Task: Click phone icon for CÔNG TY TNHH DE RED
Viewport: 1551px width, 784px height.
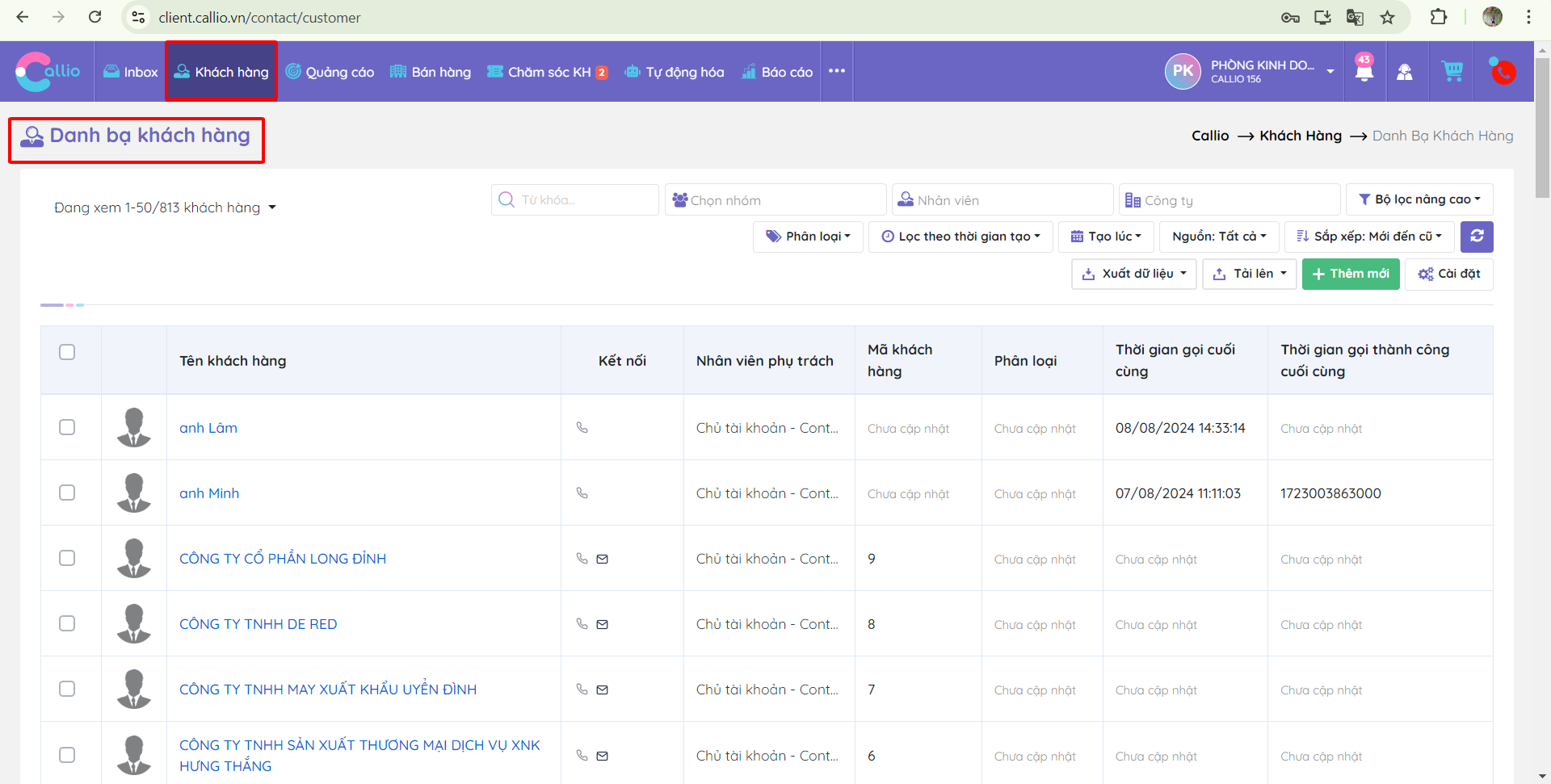Action: click(x=582, y=624)
